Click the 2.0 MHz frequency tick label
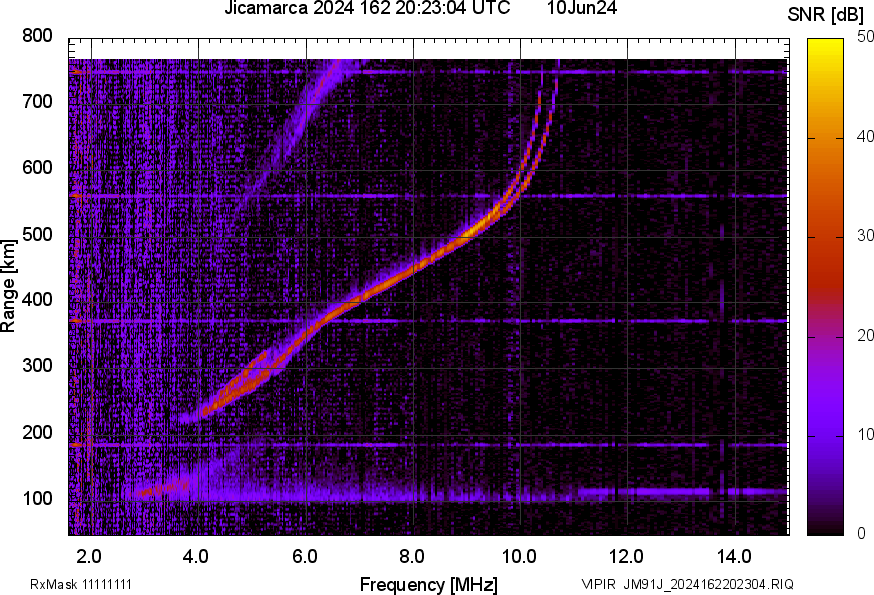 89,556
